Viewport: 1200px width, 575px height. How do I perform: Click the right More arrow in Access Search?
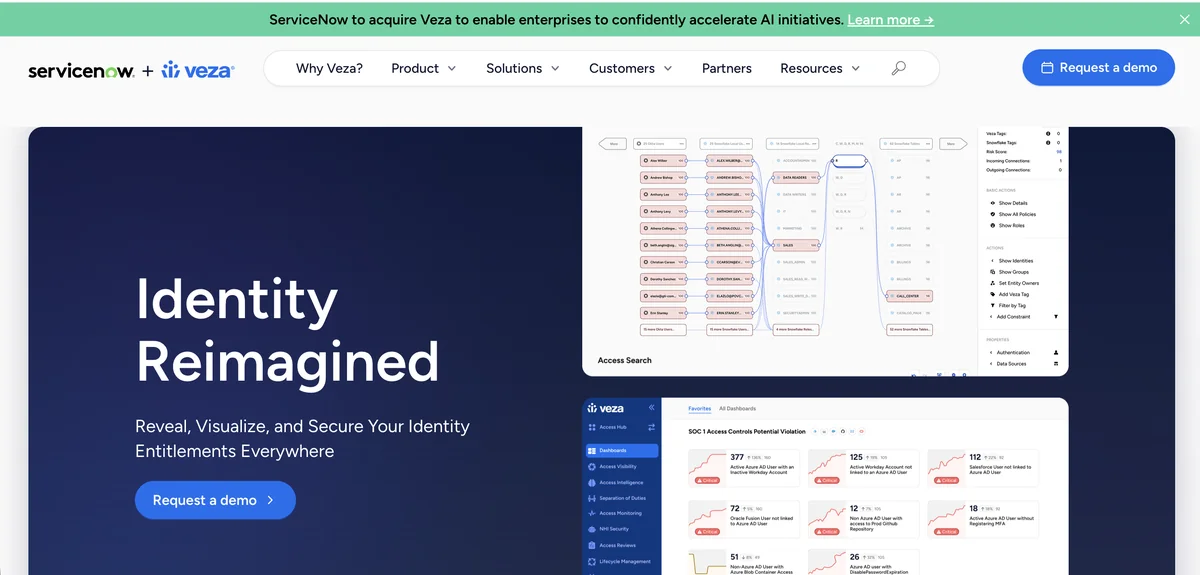pos(955,144)
